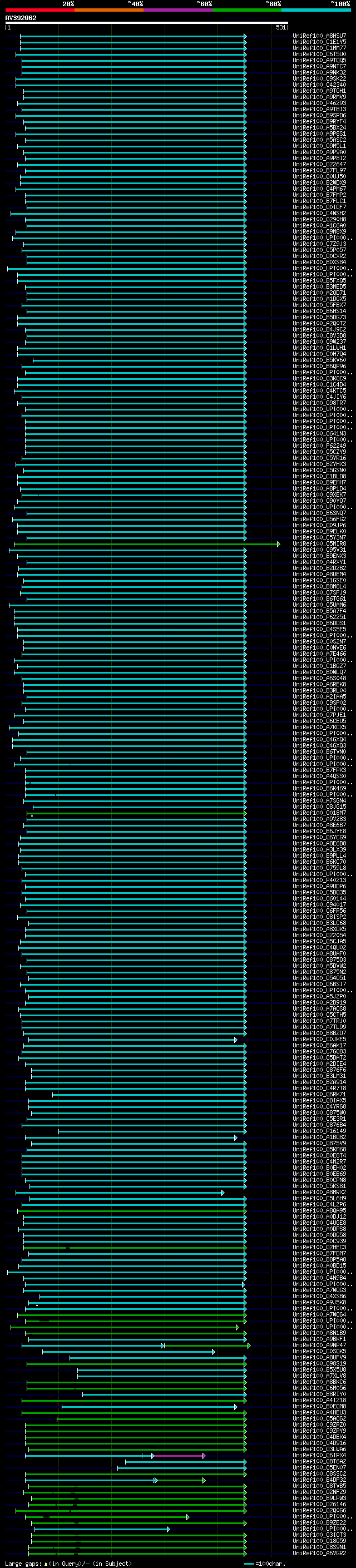Screen dimensions: 356x1568
Task: Click the white query ruler bar
Action: point(146,23)
